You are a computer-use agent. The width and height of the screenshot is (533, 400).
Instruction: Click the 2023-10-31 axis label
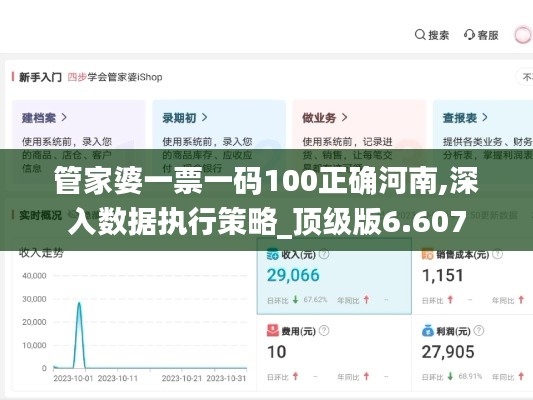pyautogui.click(x=226, y=378)
